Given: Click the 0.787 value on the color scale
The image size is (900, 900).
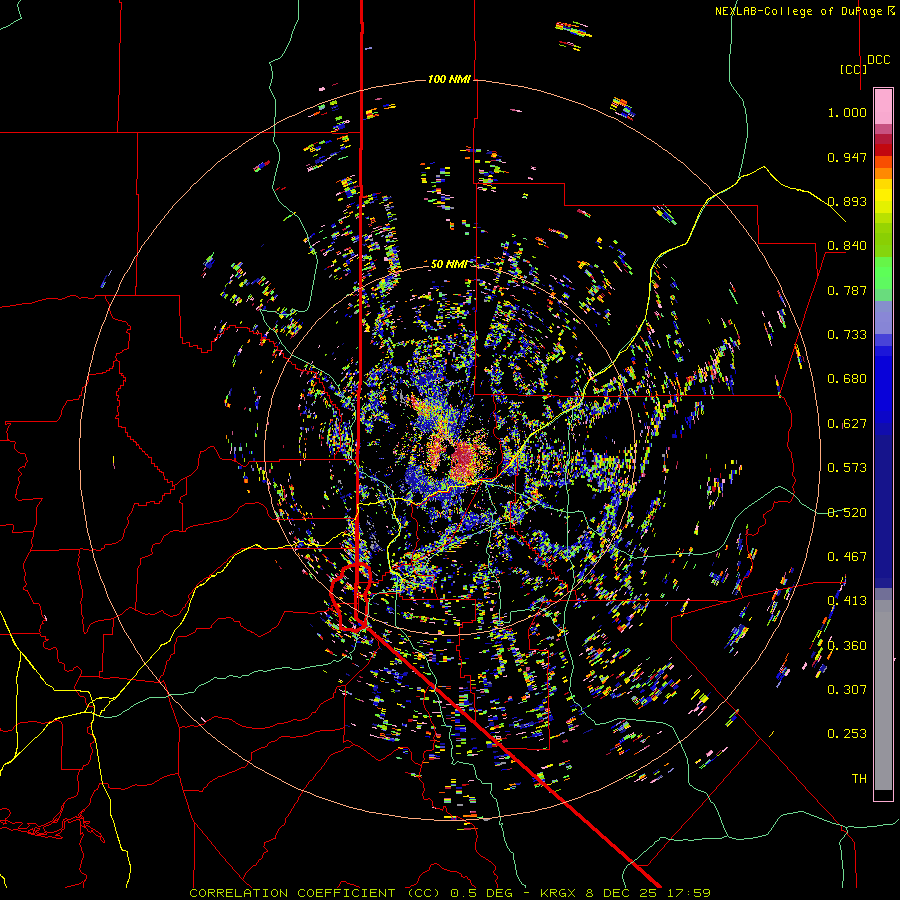Looking at the screenshot, I should tap(847, 290).
